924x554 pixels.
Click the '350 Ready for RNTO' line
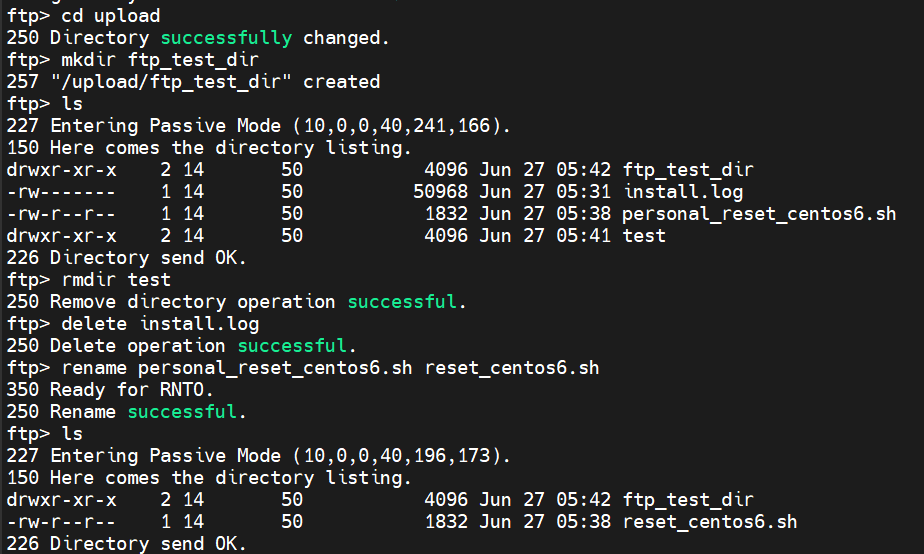click(x=110, y=390)
